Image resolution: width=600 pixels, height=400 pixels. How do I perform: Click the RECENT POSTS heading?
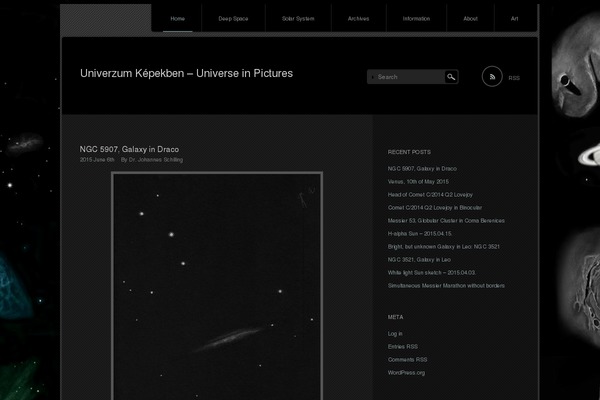click(409, 152)
